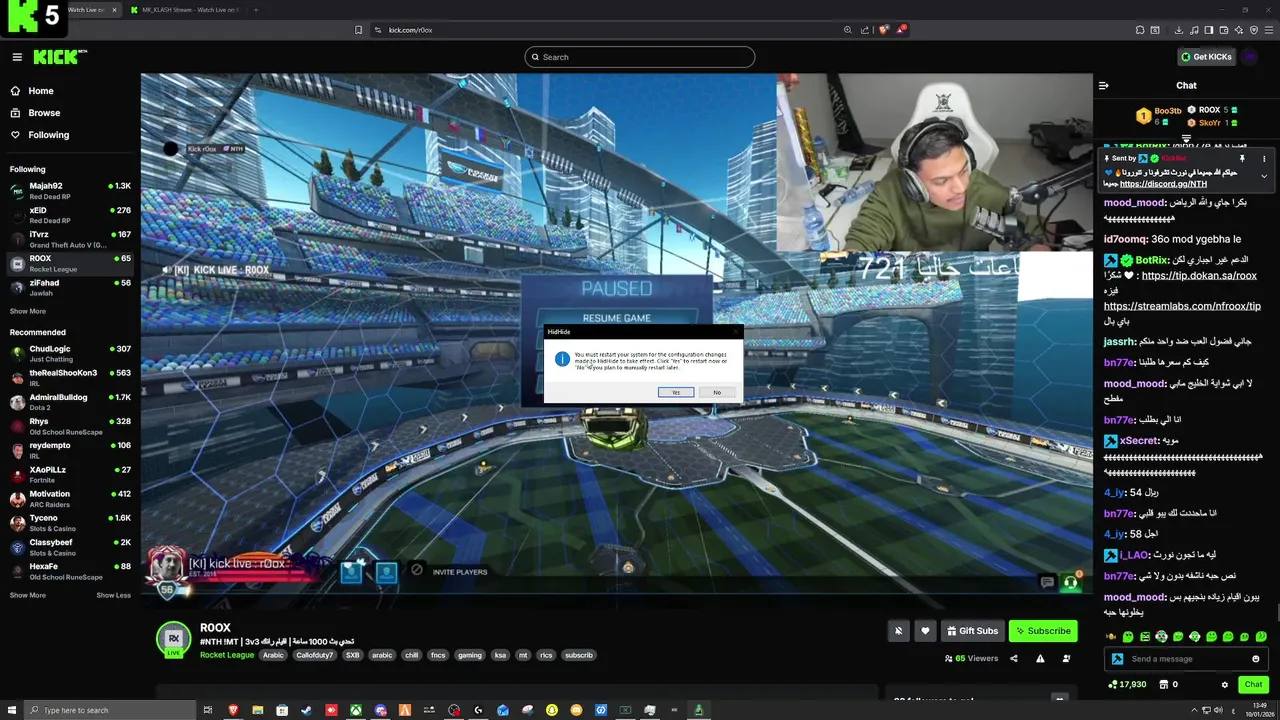Click the ROOX channel avatar
Screen dimensions: 1280x720
(x=174, y=639)
